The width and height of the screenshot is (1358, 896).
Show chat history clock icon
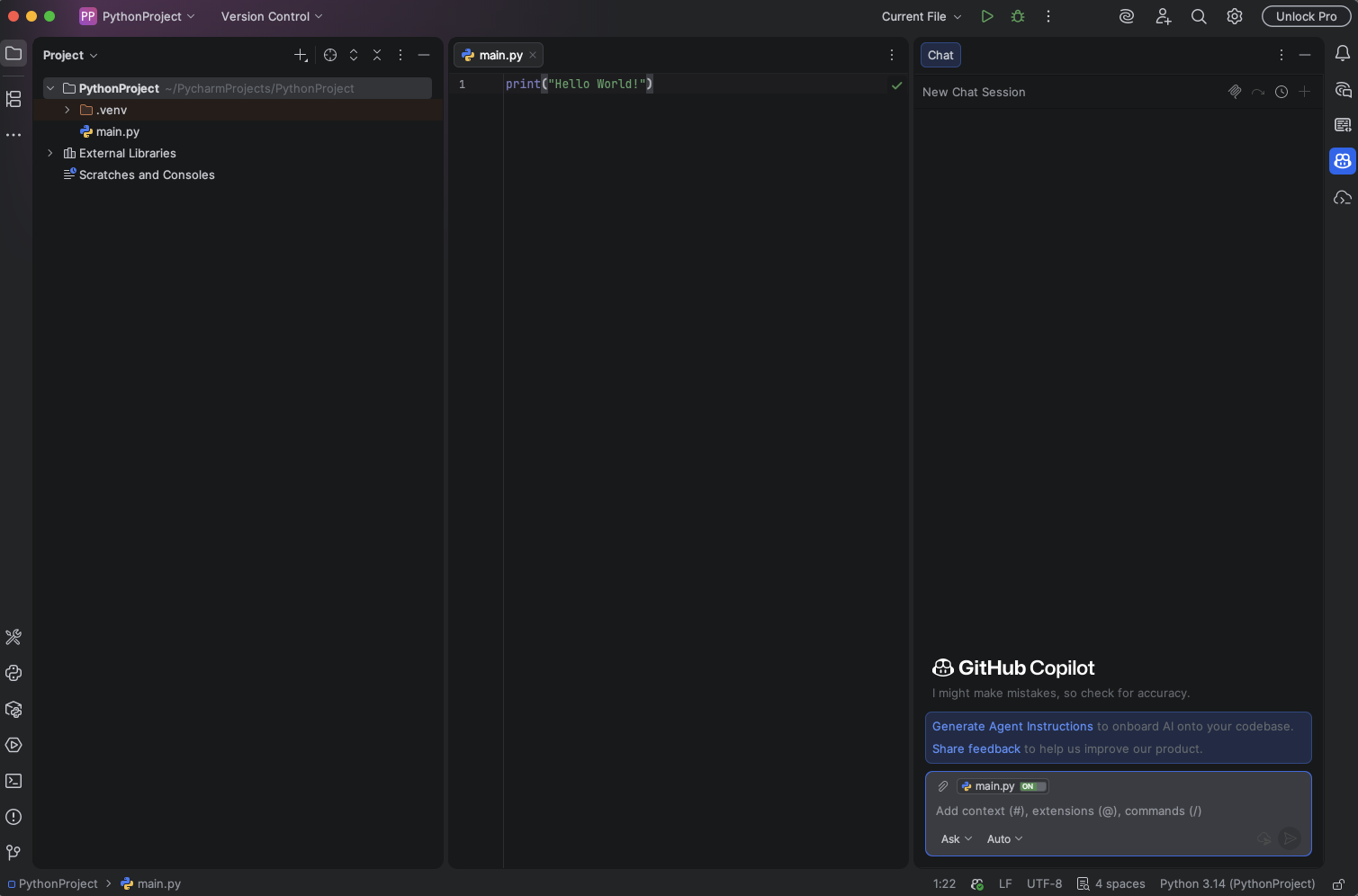point(1282,92)
